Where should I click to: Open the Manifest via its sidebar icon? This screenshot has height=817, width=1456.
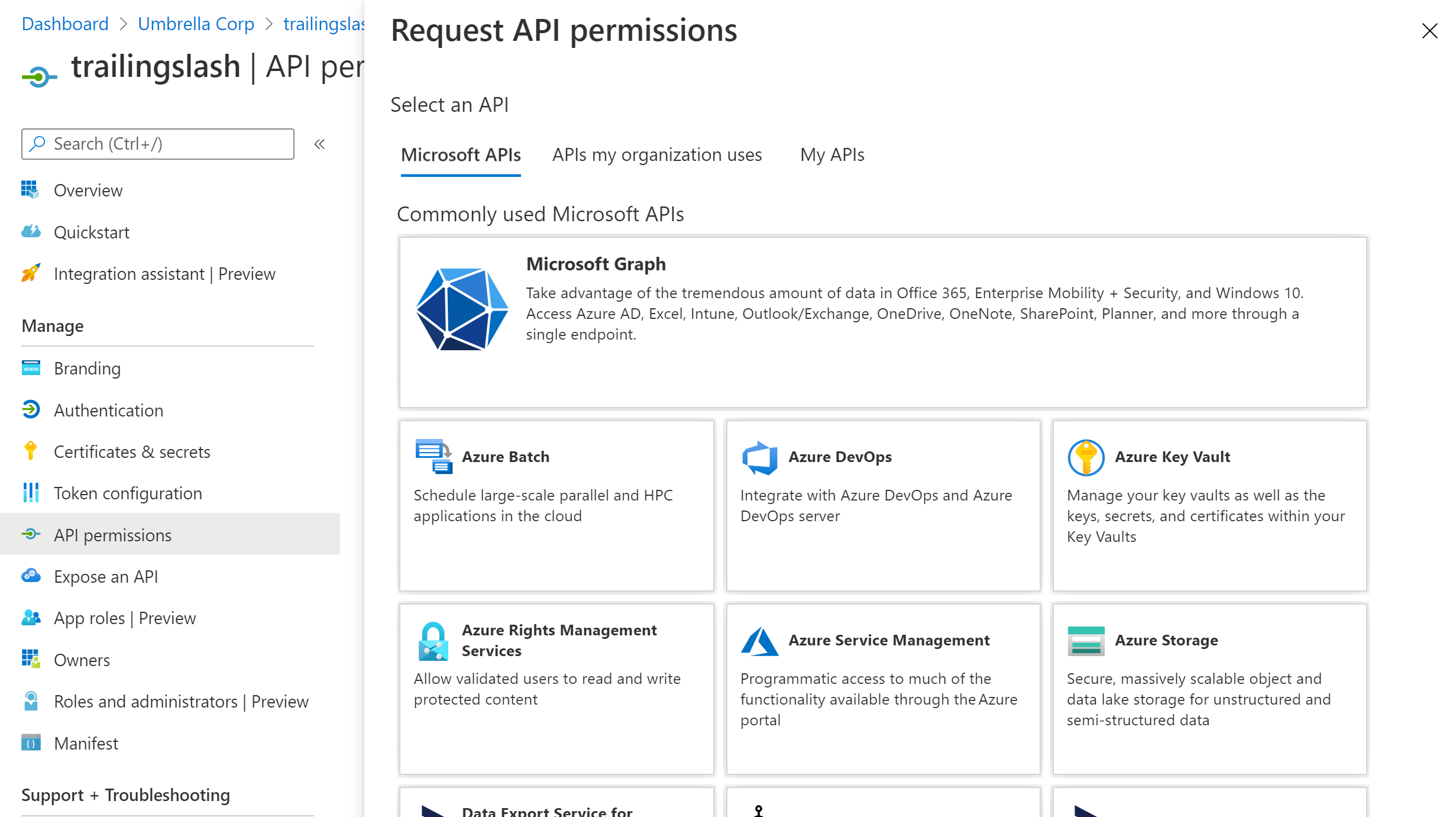click(30, 743)
